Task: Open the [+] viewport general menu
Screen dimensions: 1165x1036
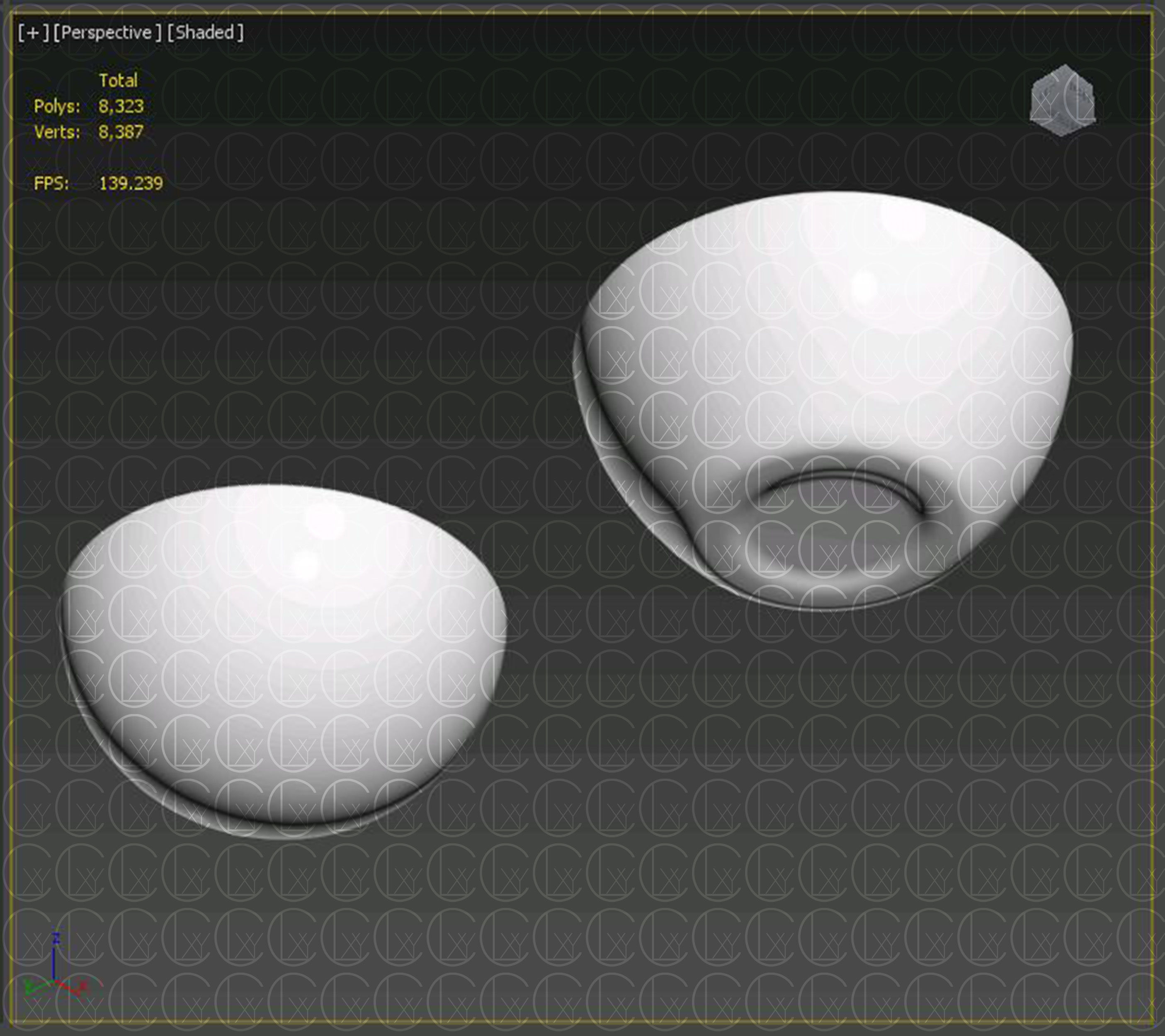Action: pyautogui.click(x=33, y=32)
